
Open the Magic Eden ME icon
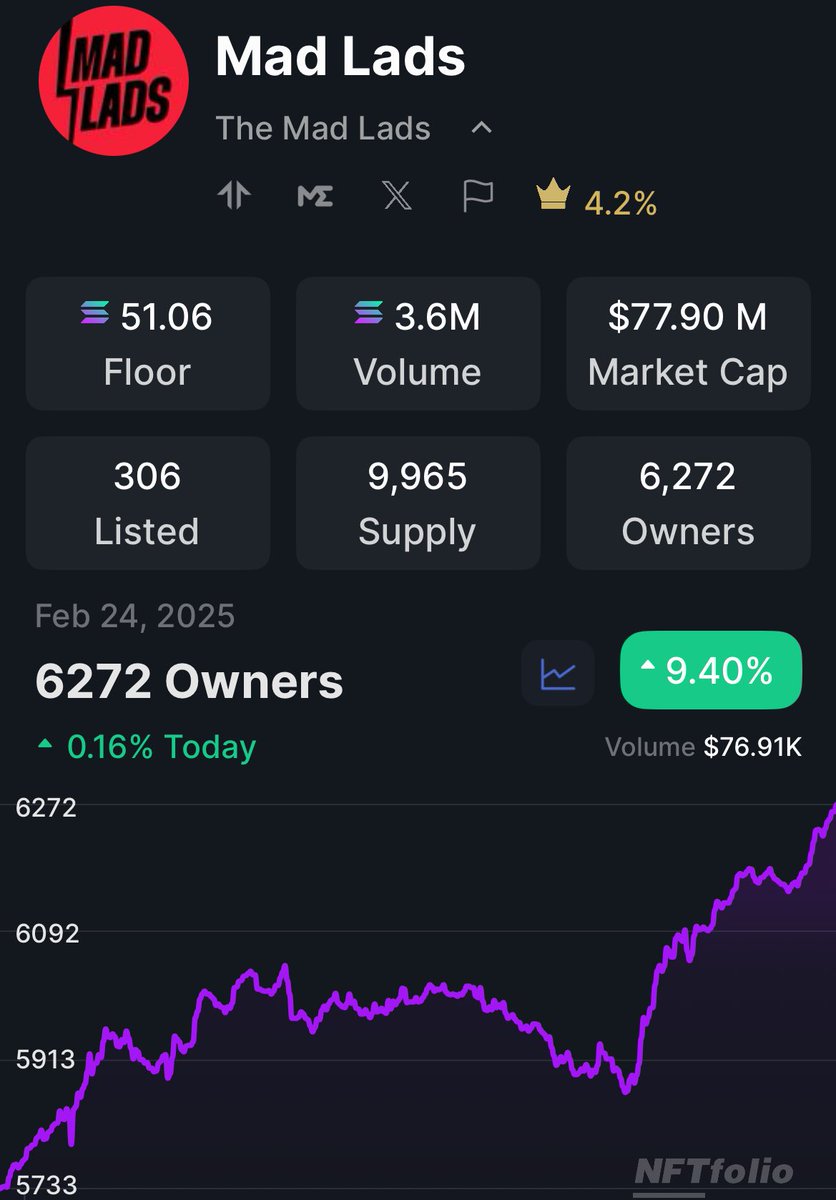(x=315, y=196)
